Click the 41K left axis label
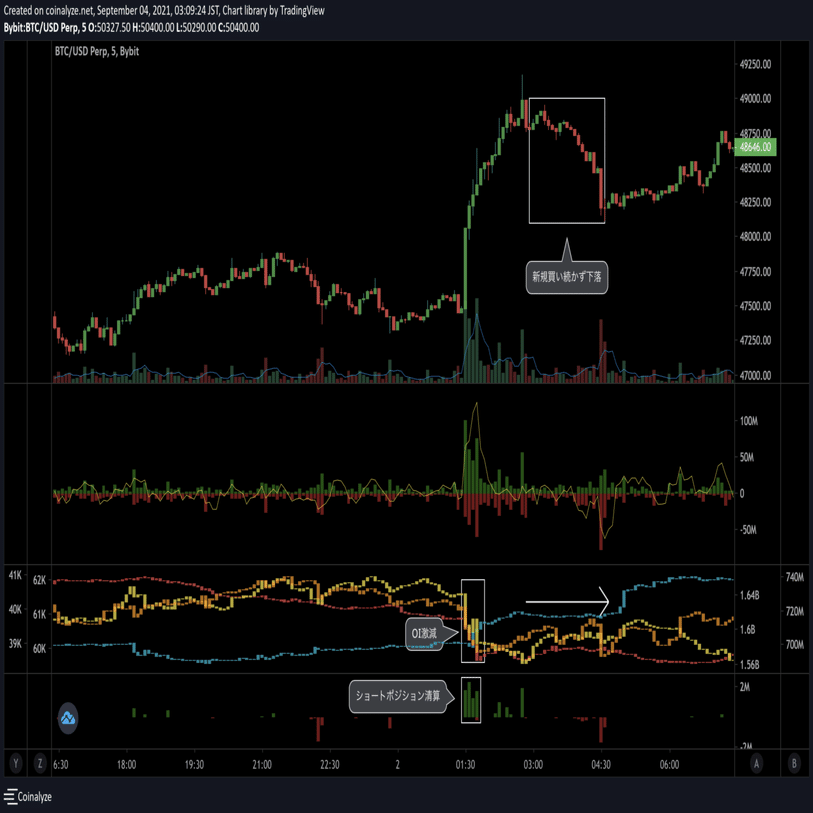Viewport: 813px width, 813px height. (15, 575)
